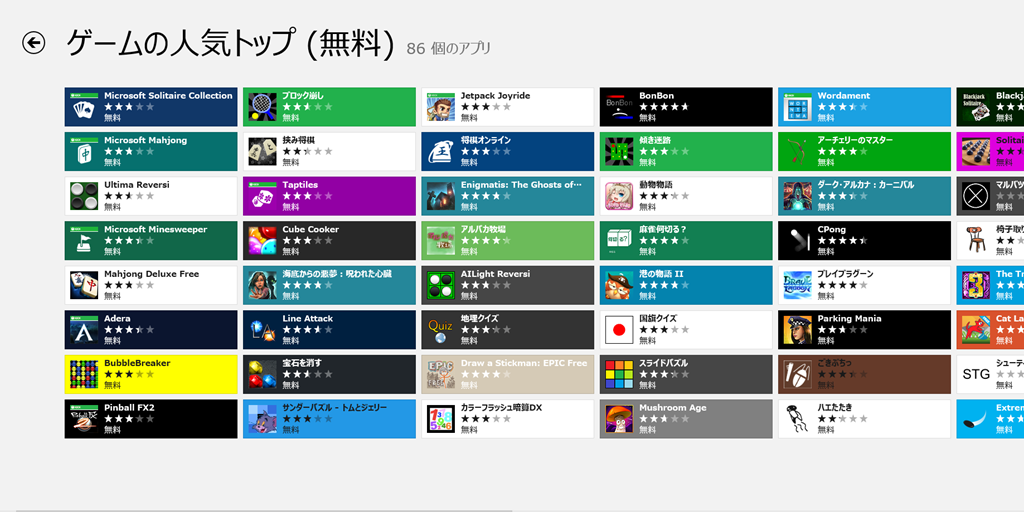This screenshot has height=512, width=1024.
Task: Click the Line Attack icon
Action: click(262, 330)
